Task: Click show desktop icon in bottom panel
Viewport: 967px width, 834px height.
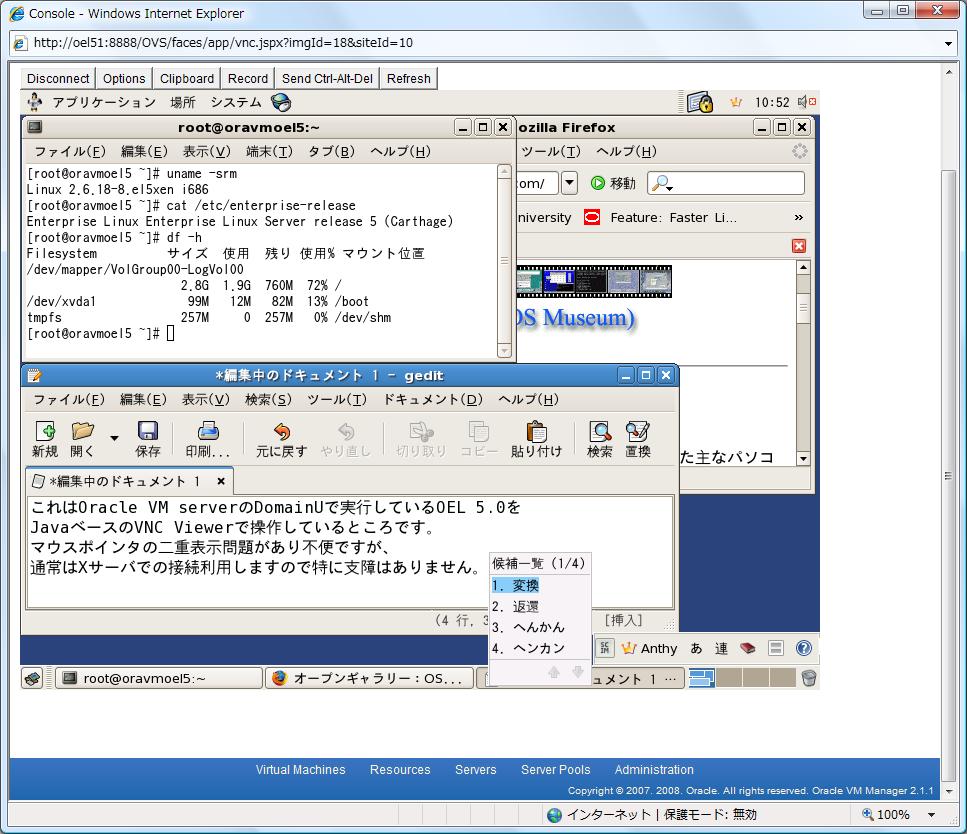Action: (x=33, y=679)
